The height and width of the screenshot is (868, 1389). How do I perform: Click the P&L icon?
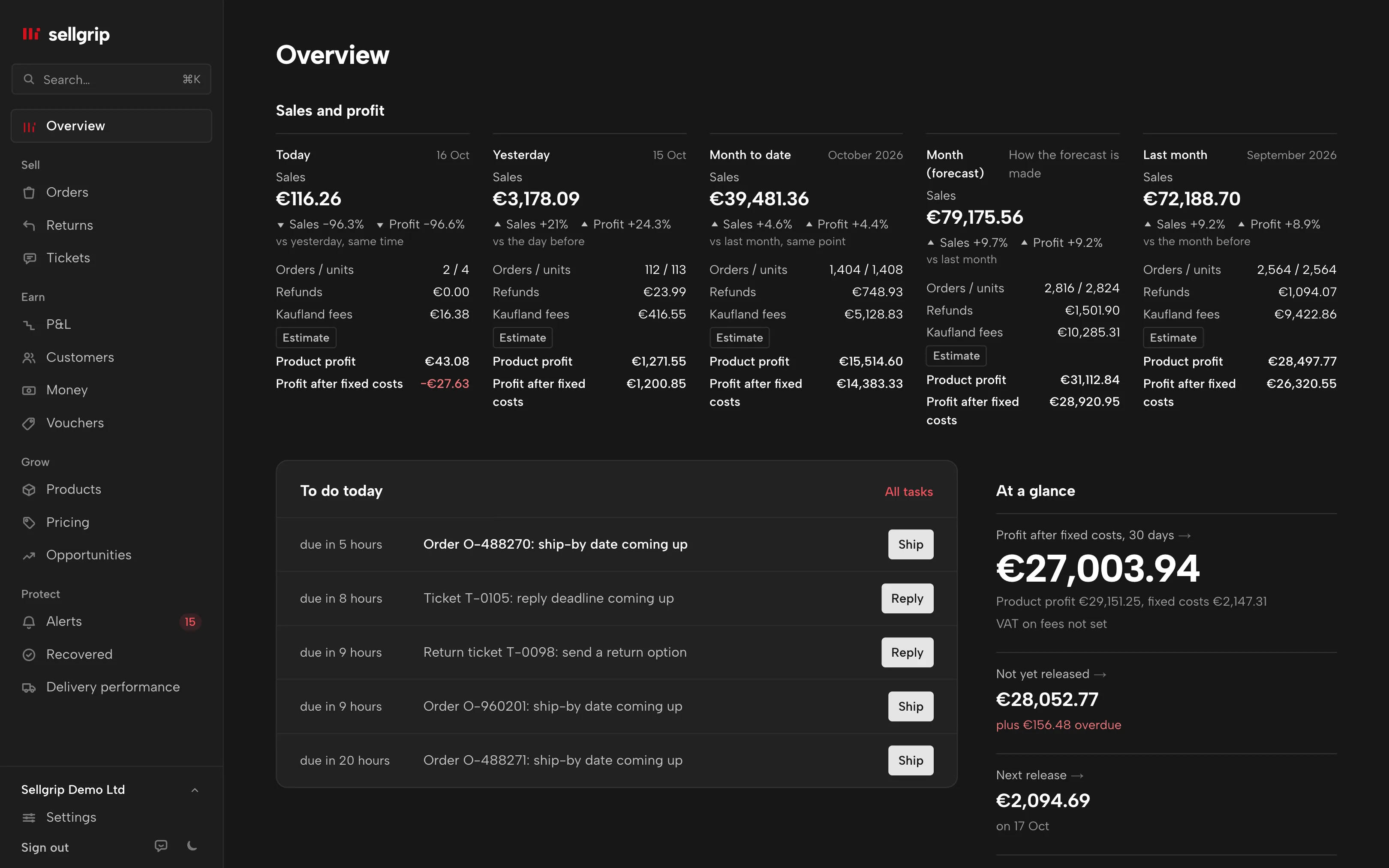(x=29, y=324)
